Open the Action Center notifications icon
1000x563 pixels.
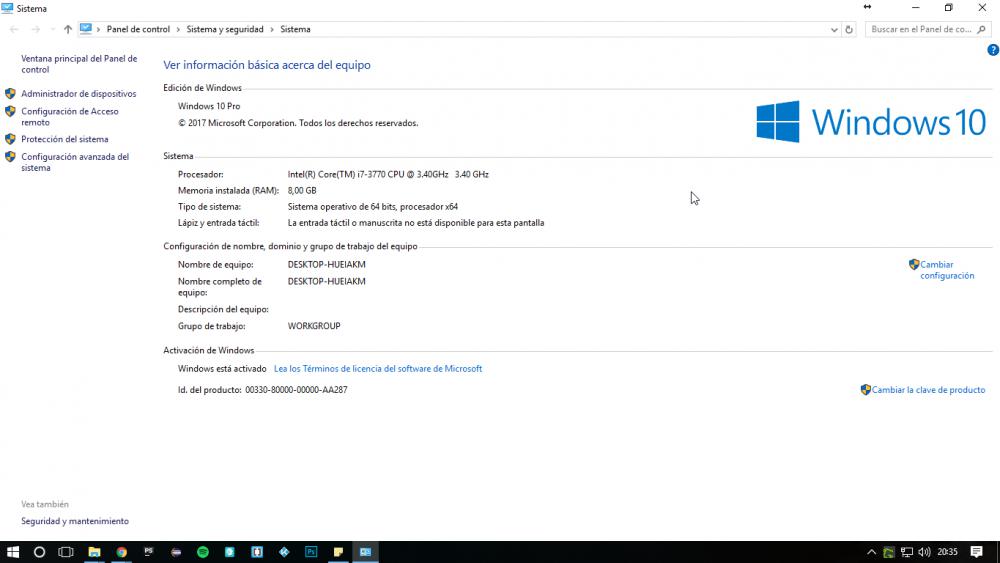[976, 552]
